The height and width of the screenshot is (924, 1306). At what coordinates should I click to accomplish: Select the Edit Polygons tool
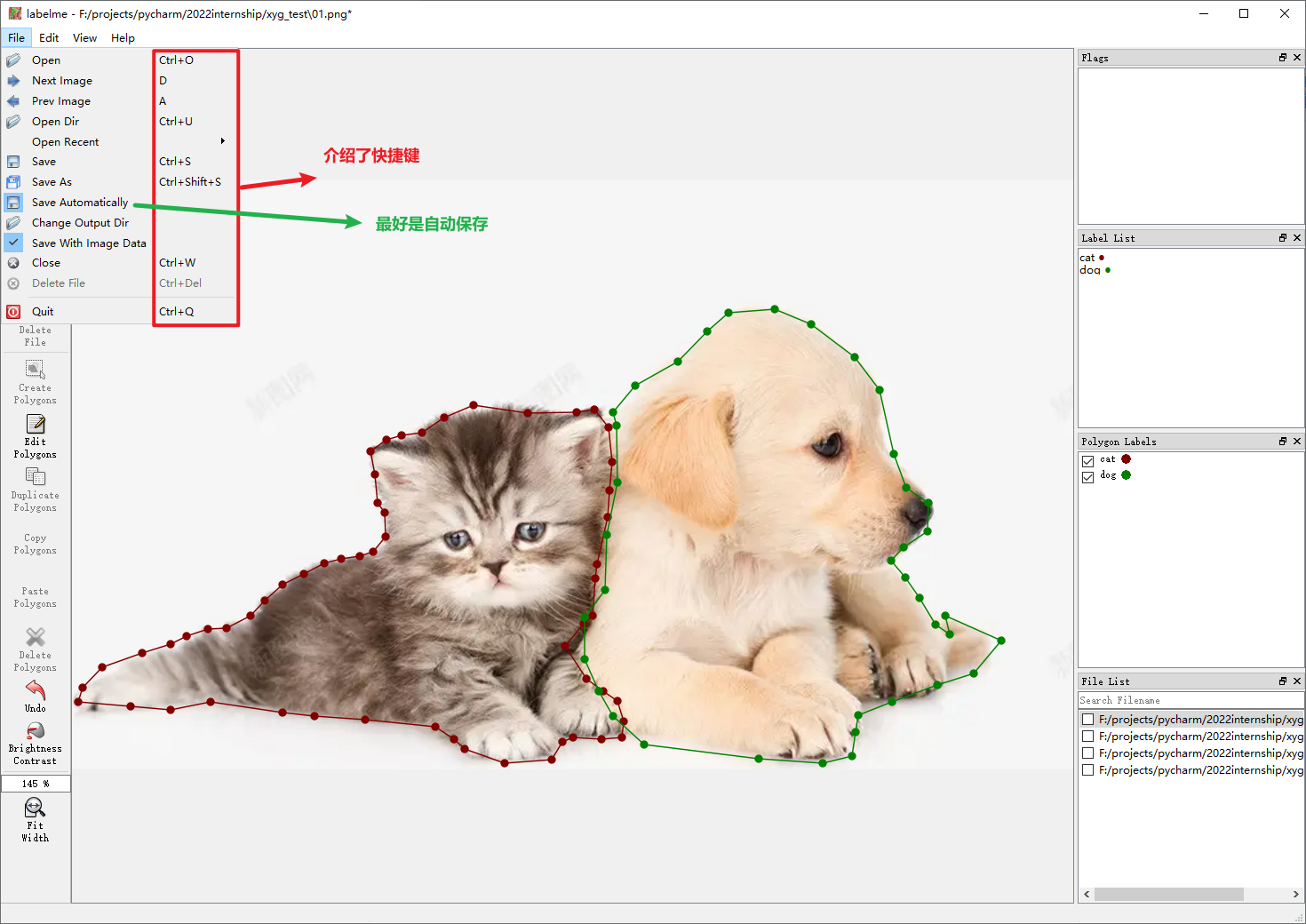click(35, 425)
